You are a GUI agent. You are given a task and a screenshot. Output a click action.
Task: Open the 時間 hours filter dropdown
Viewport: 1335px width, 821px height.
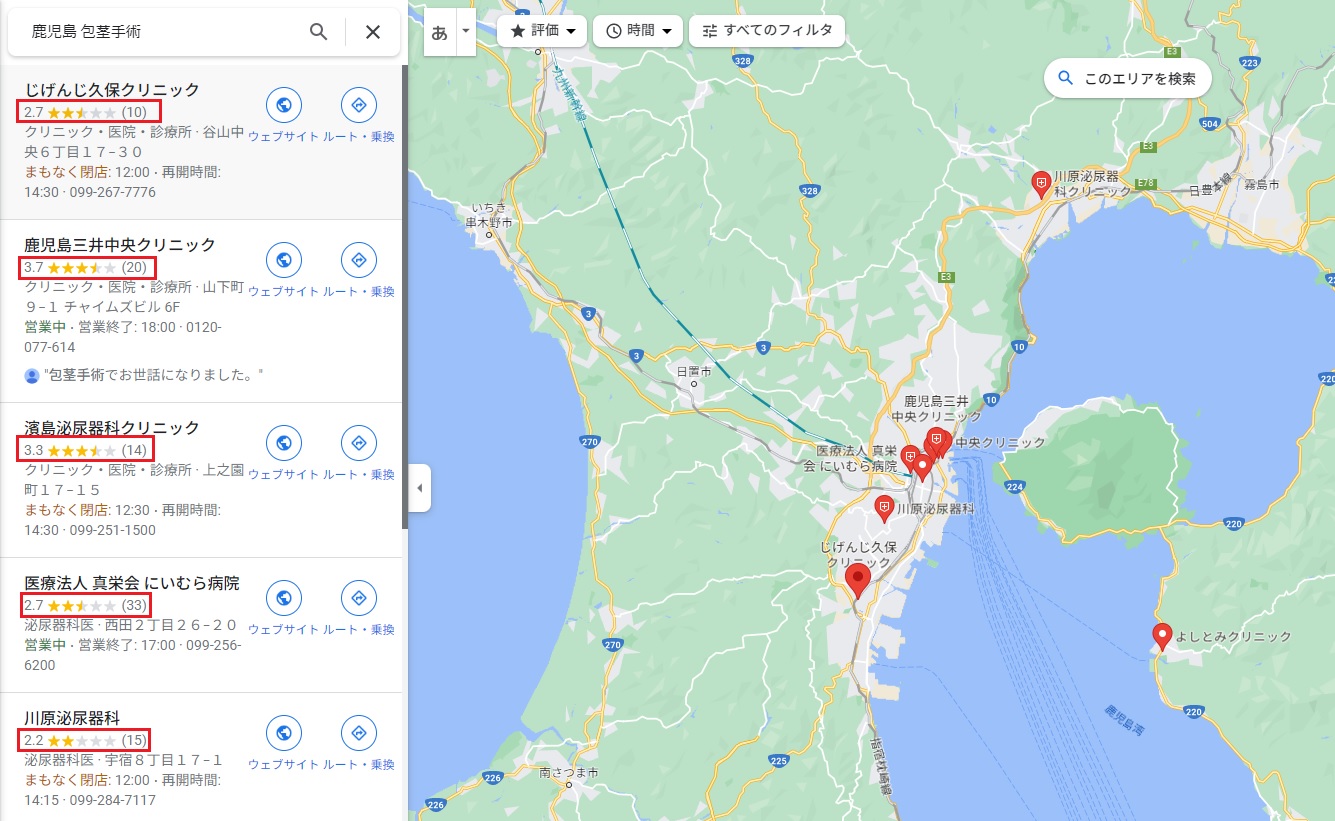click(x=638, y=31)
